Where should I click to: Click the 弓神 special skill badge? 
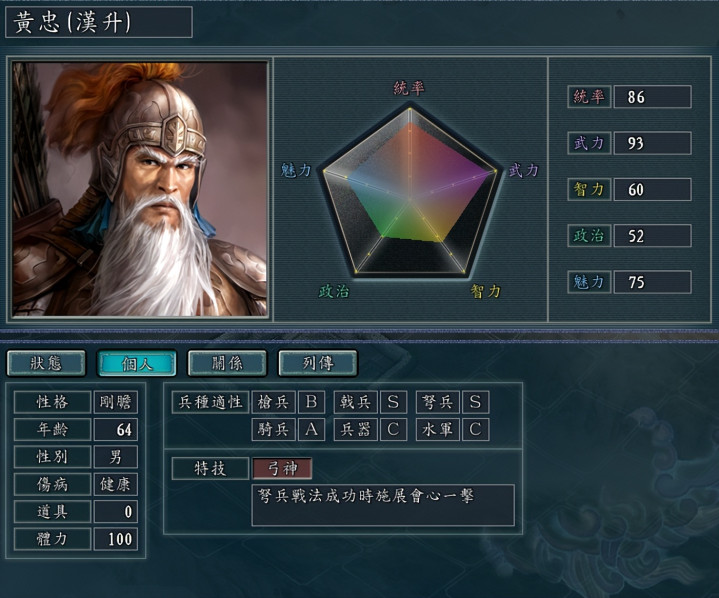(282, 468)
